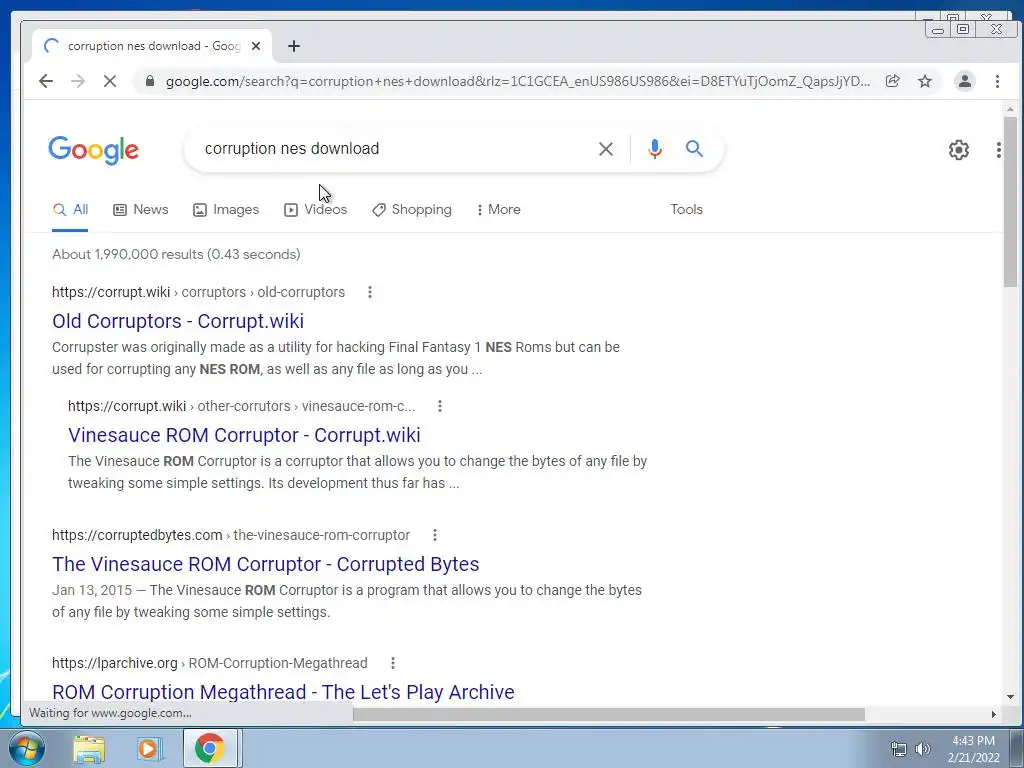Start voice search with microphone

(654, 149)
